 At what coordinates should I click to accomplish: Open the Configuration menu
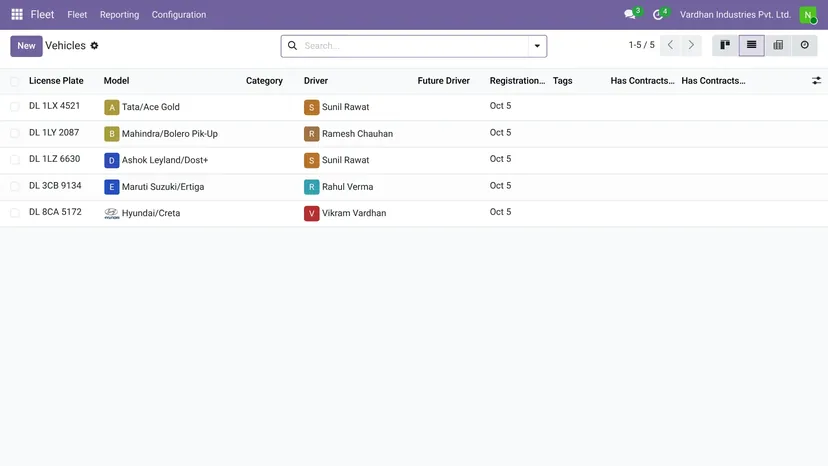coord(179,15)
